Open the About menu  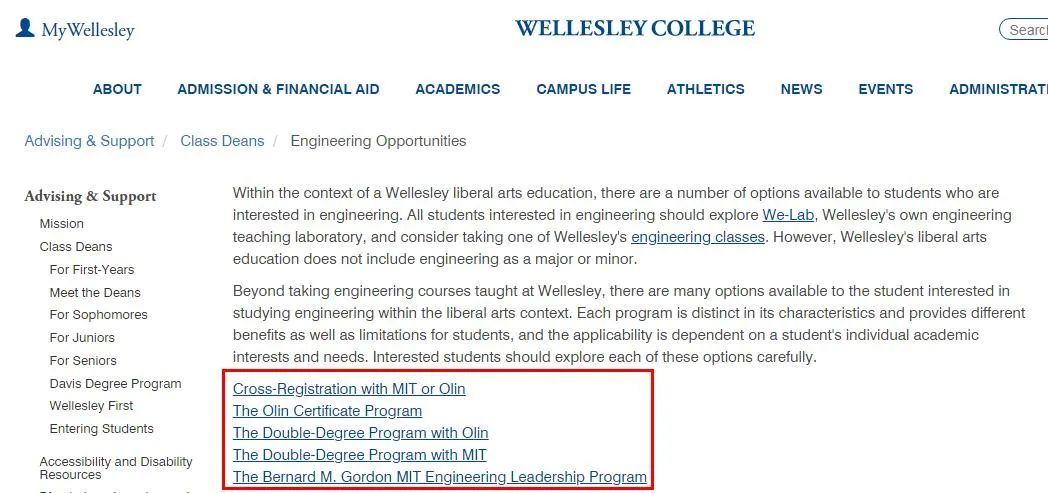tap(117, 89)
